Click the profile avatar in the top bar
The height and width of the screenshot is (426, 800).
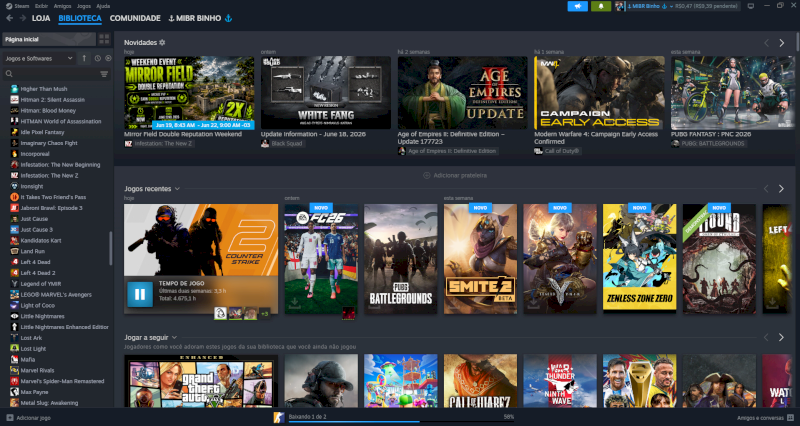click(620, 6)
